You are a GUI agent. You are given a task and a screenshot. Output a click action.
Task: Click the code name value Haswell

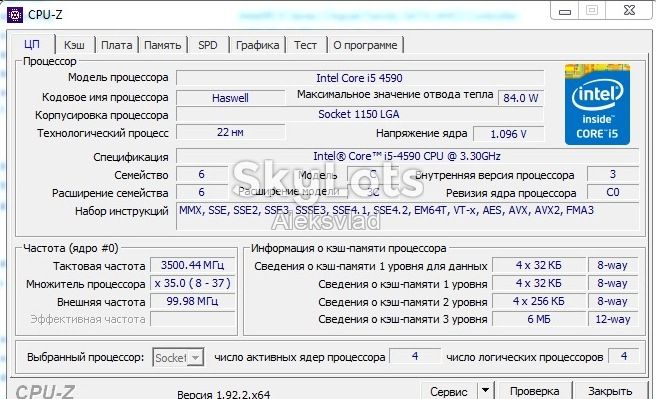click(231, 98)
